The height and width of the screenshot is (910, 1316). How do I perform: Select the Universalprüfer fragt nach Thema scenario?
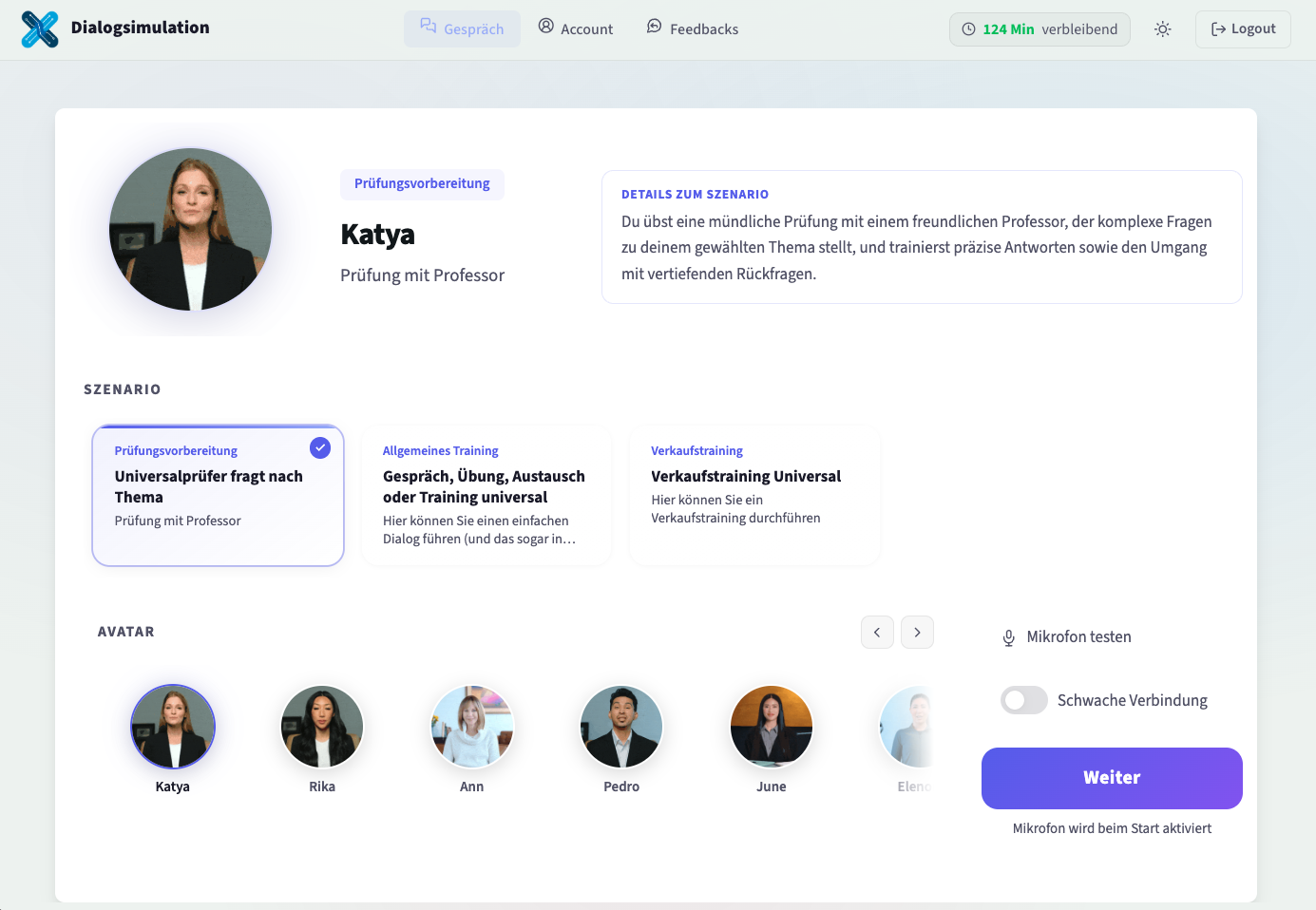click(218, 496)
